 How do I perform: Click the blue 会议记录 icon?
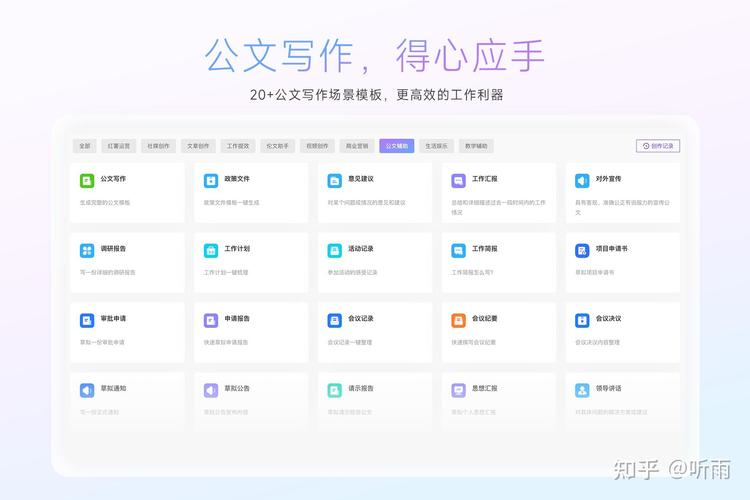[334, 321]
